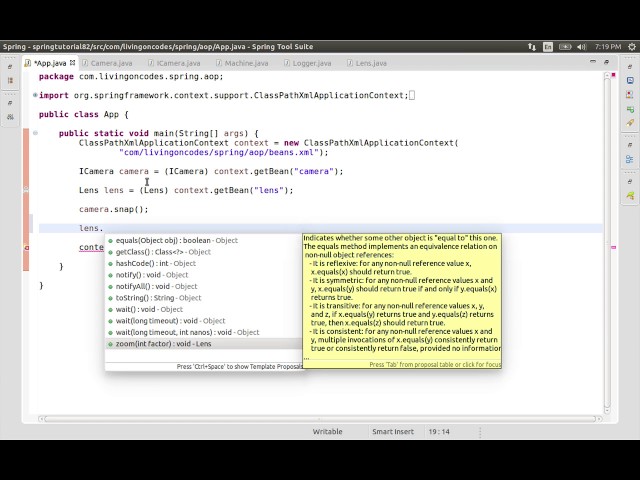
Task: Place cursor on "lens" getBean string
Action: [269, 190]
